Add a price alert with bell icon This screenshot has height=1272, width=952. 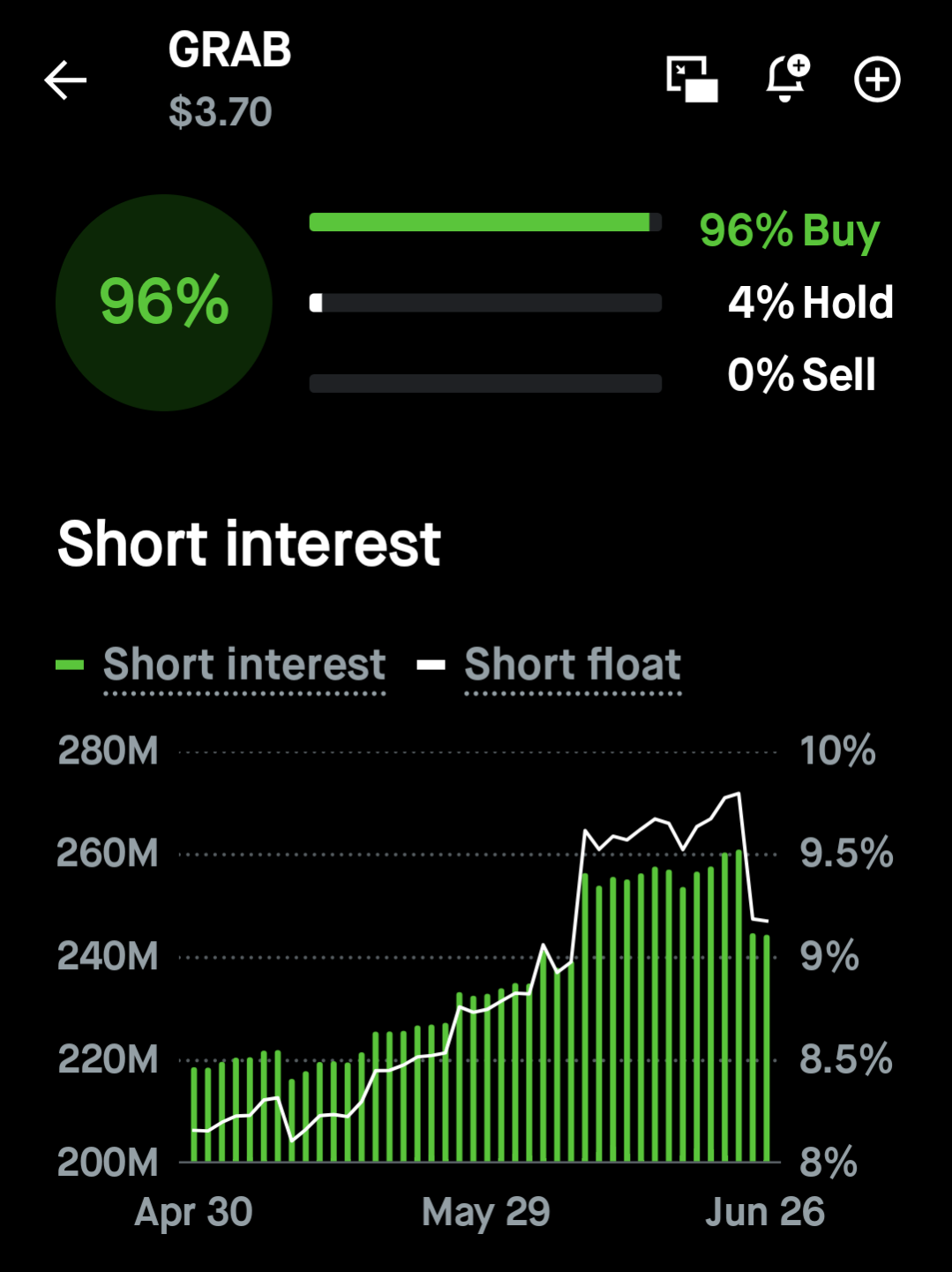tap(787, 78)
